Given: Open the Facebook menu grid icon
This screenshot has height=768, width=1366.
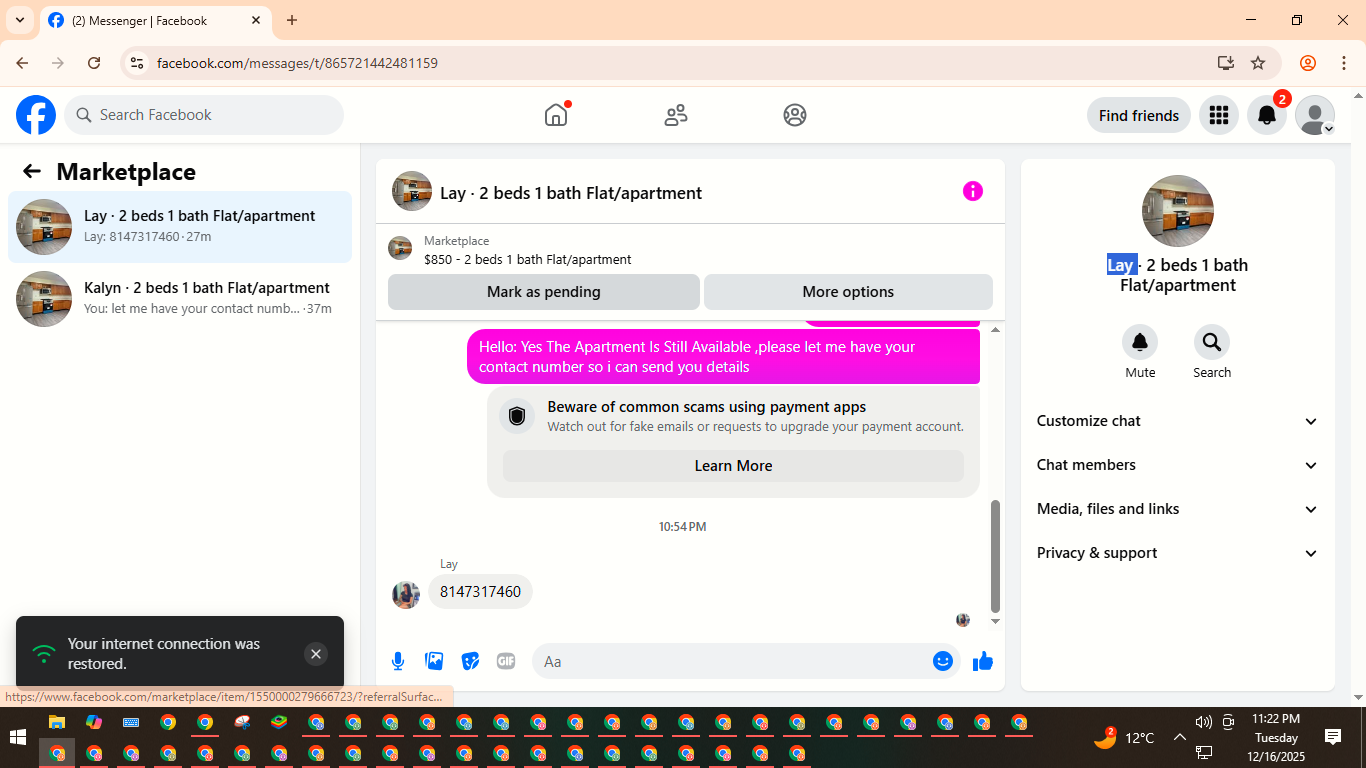Looking at the screenshot, I should 1218,115.
